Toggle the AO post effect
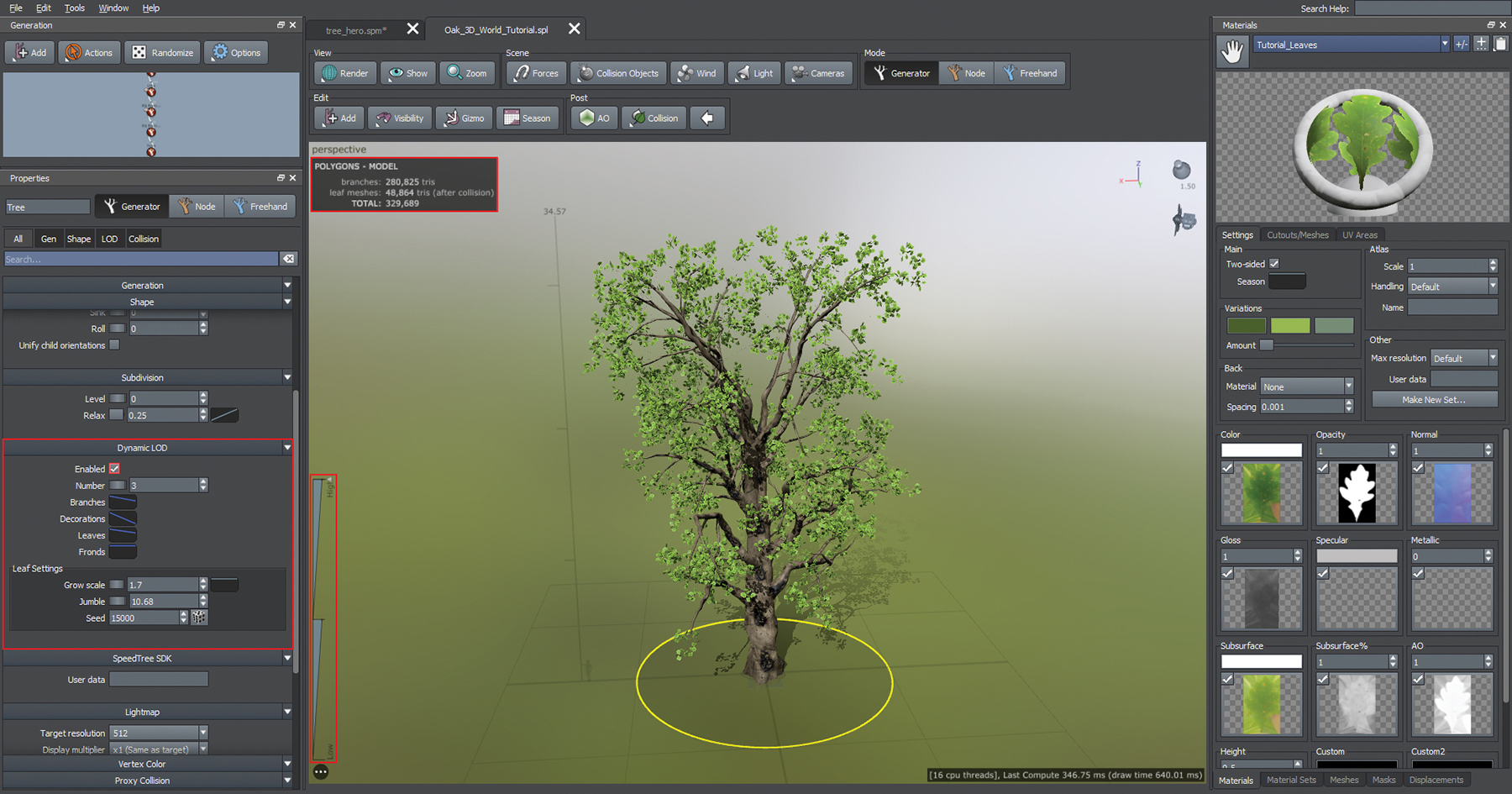 pos(594,118)
